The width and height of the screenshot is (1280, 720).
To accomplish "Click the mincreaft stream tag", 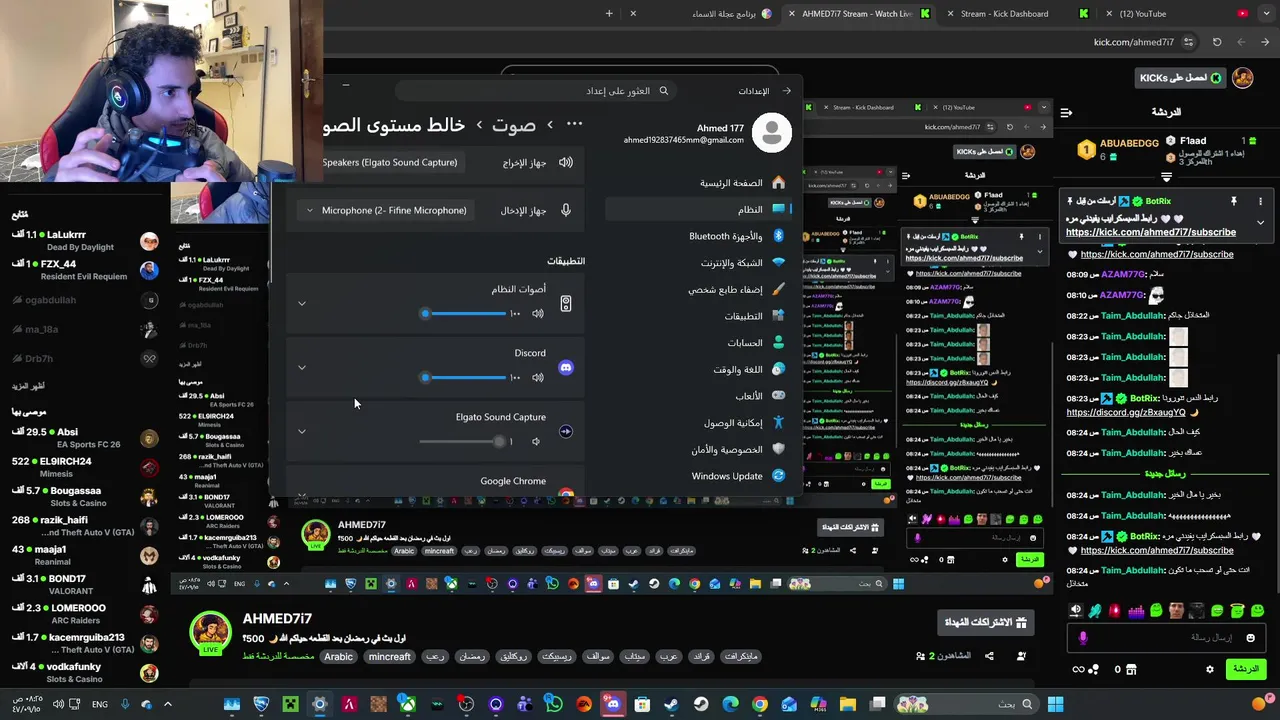I will coord(389,657).
